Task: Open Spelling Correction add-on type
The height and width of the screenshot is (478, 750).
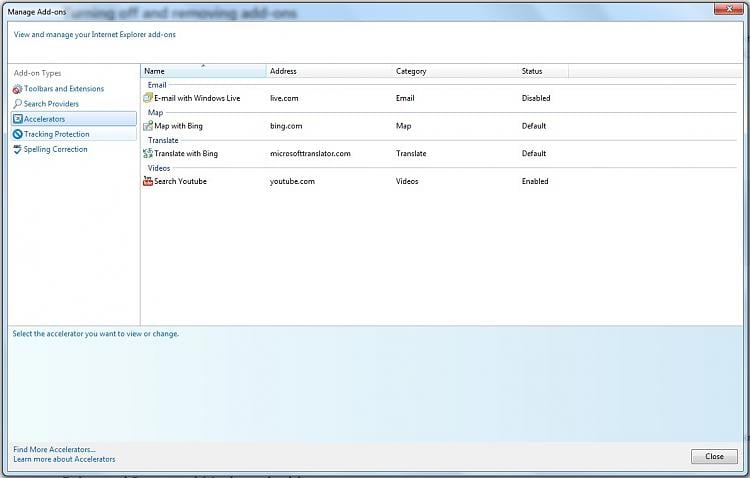Action: [x=55, y=149]
